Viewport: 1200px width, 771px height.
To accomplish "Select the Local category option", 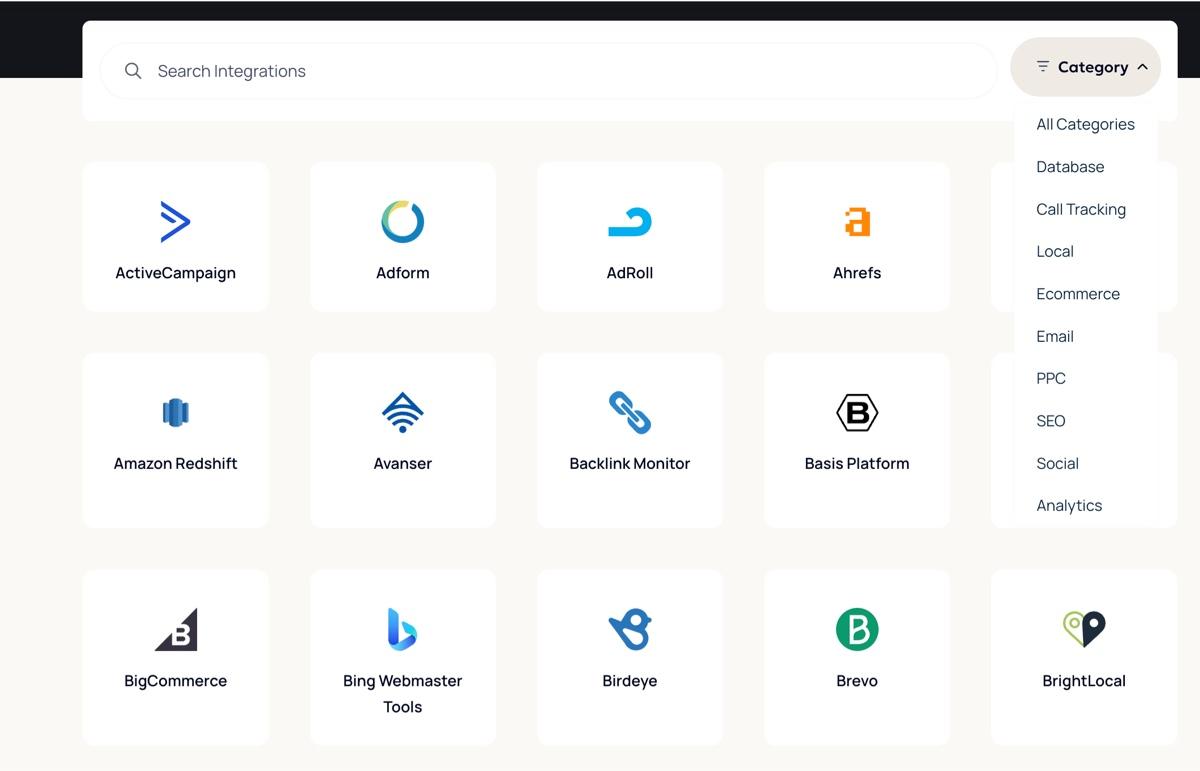I will point(1055,251).
